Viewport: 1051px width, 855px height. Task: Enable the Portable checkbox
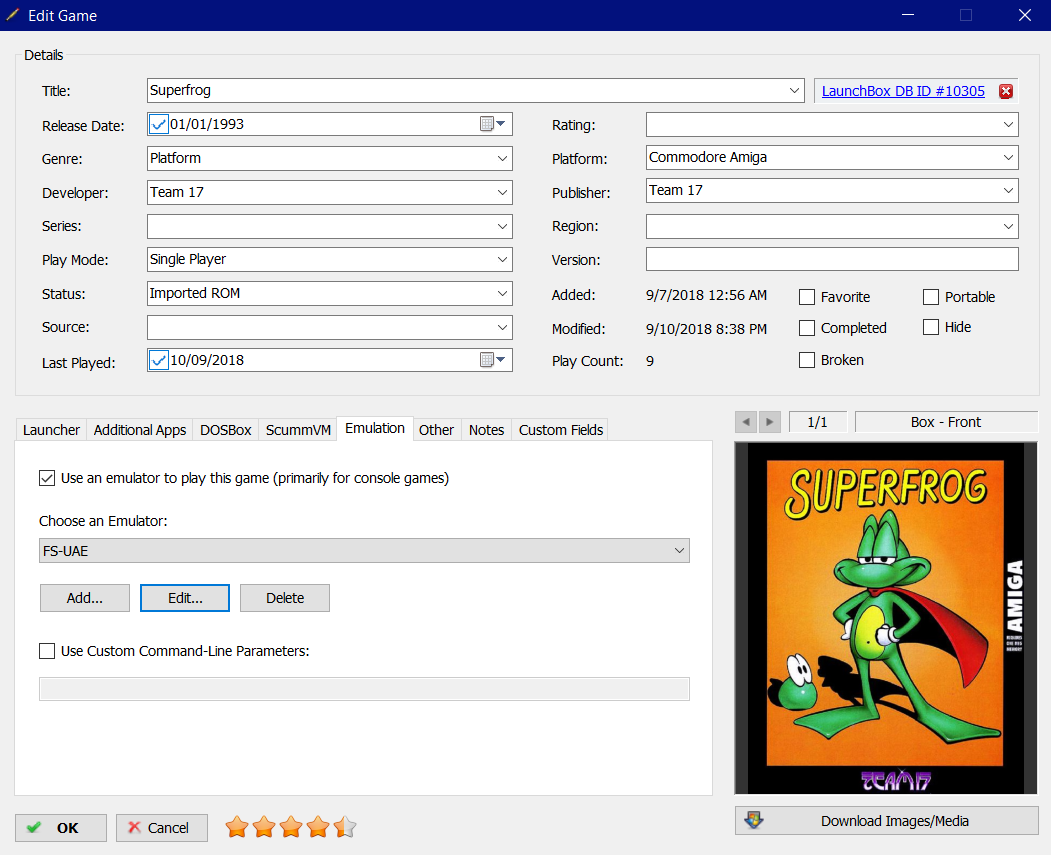tap(931, 297)
